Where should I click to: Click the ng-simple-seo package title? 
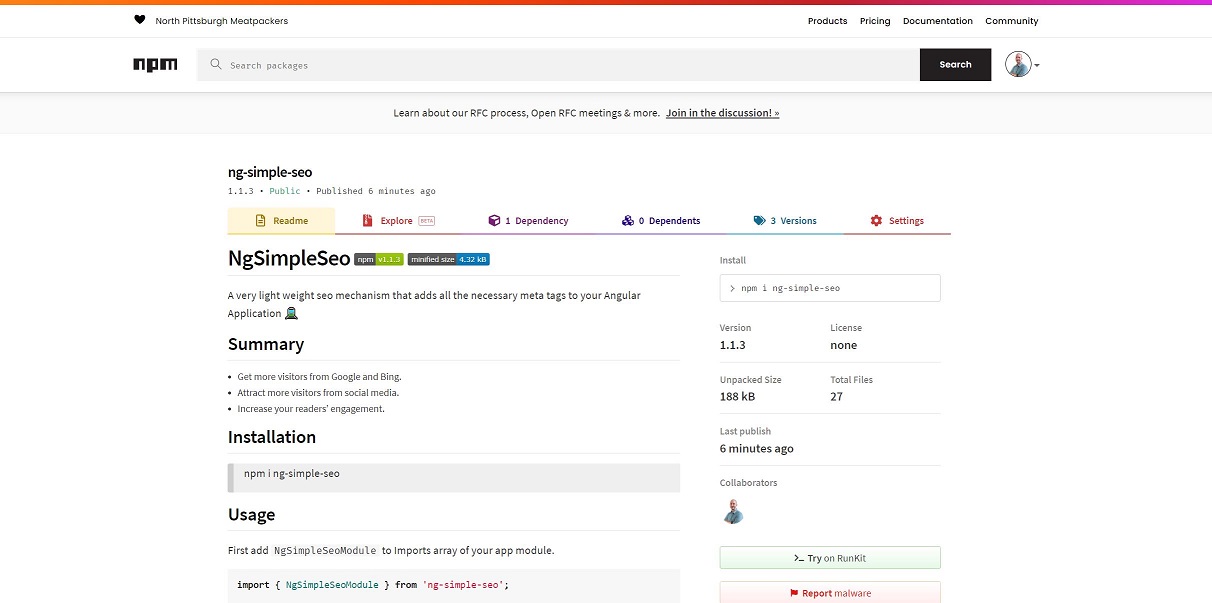(270, 172)
